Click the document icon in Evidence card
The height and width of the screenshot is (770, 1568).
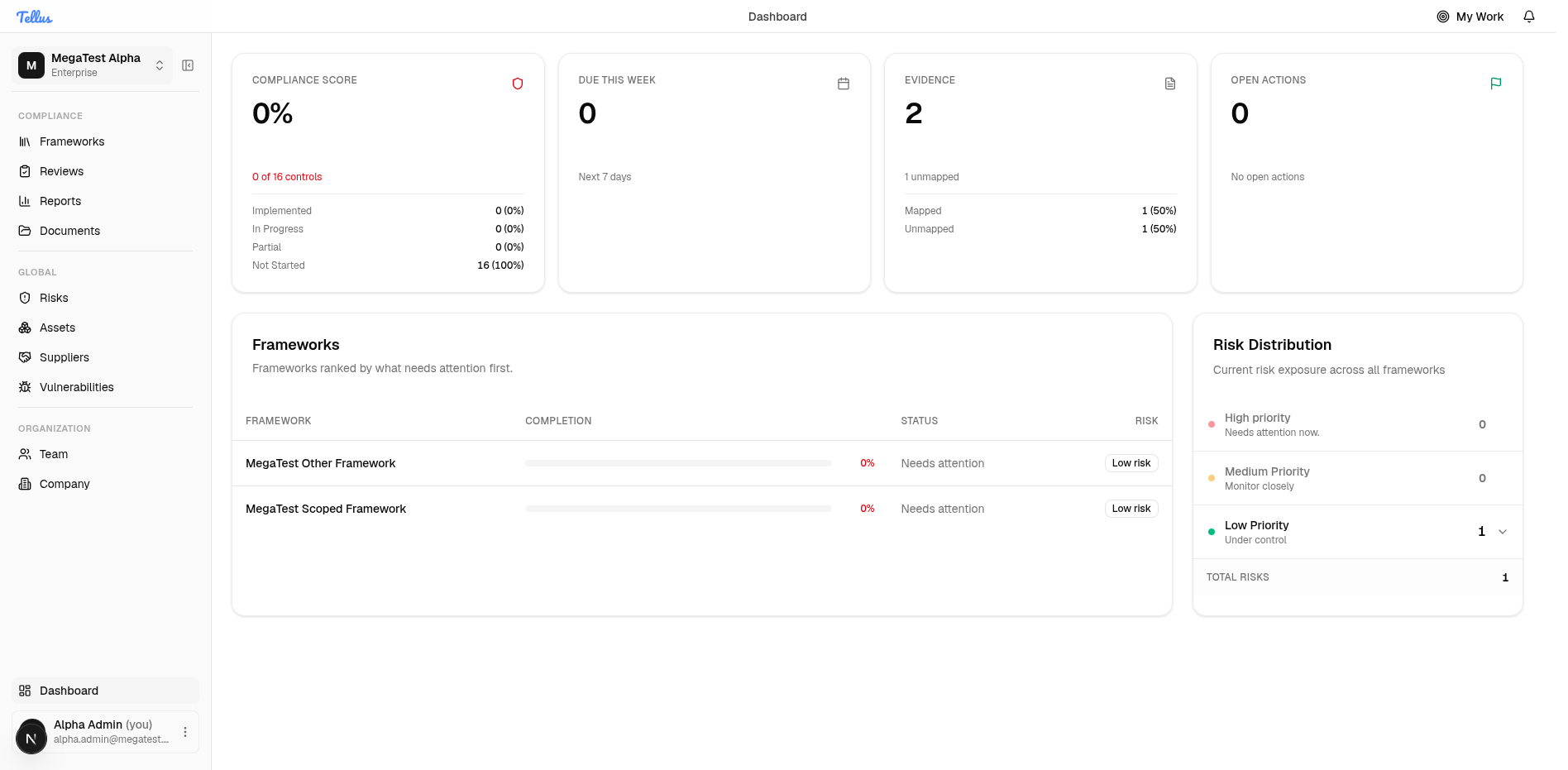1170,84
